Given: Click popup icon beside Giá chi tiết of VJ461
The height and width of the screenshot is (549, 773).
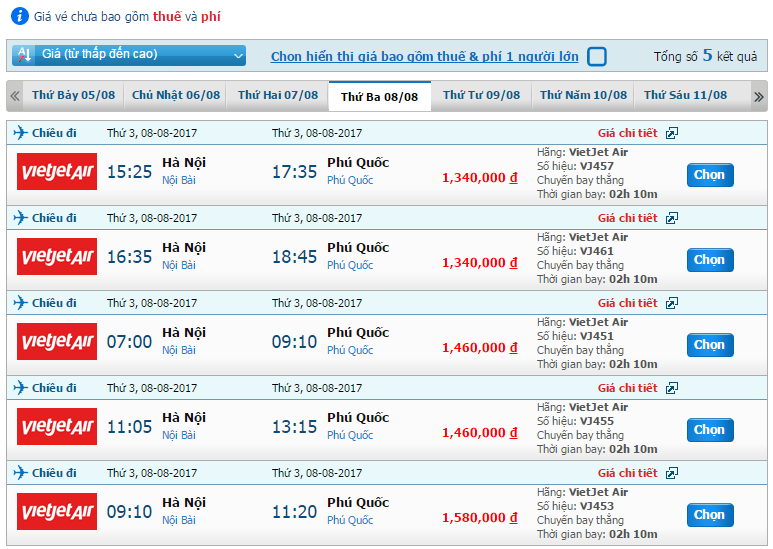Looking at the screenshot, I should (x=672, y=218).
